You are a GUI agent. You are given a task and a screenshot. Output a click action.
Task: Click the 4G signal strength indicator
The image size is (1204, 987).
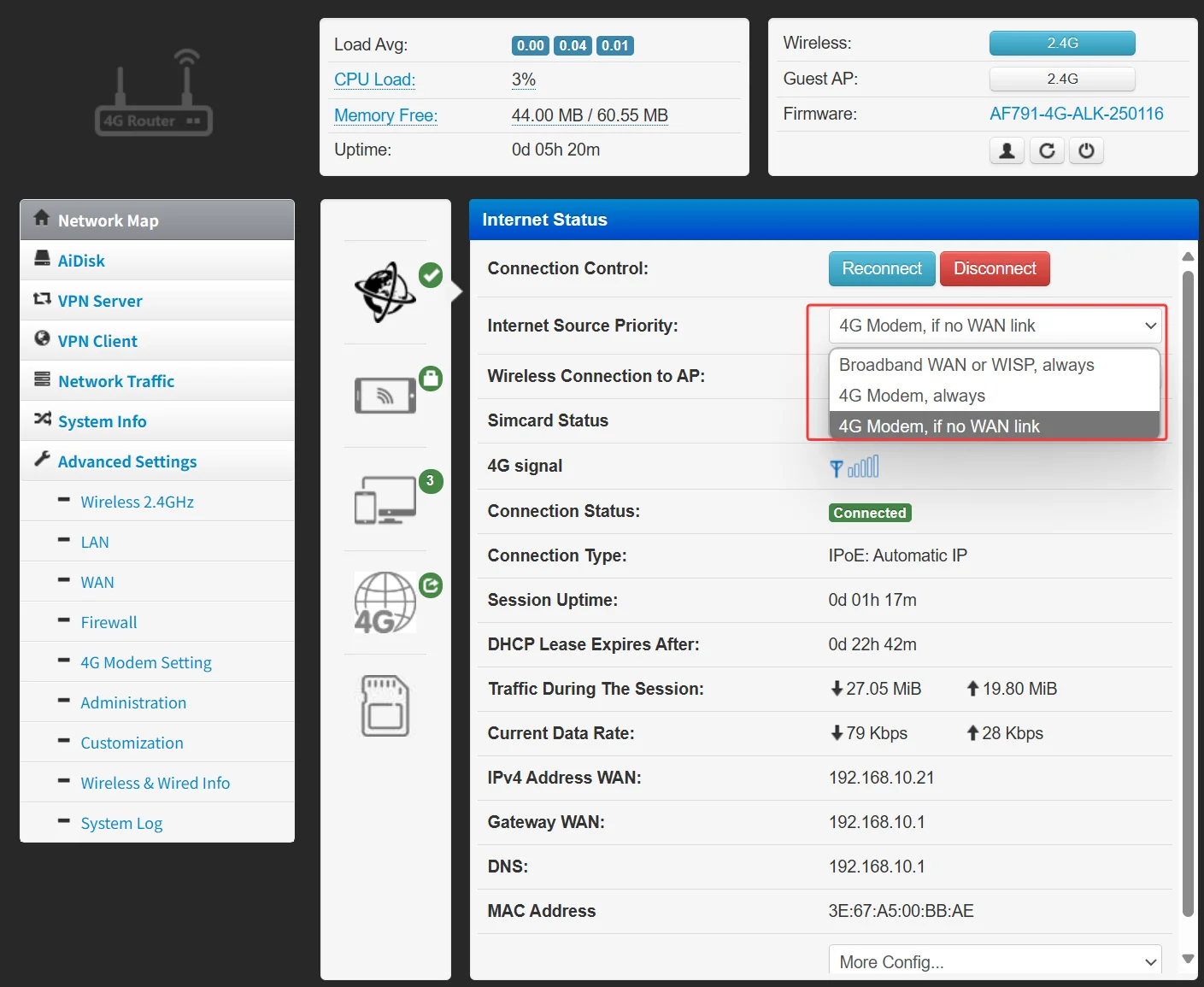pyautogui.click(x=855, y=467)
